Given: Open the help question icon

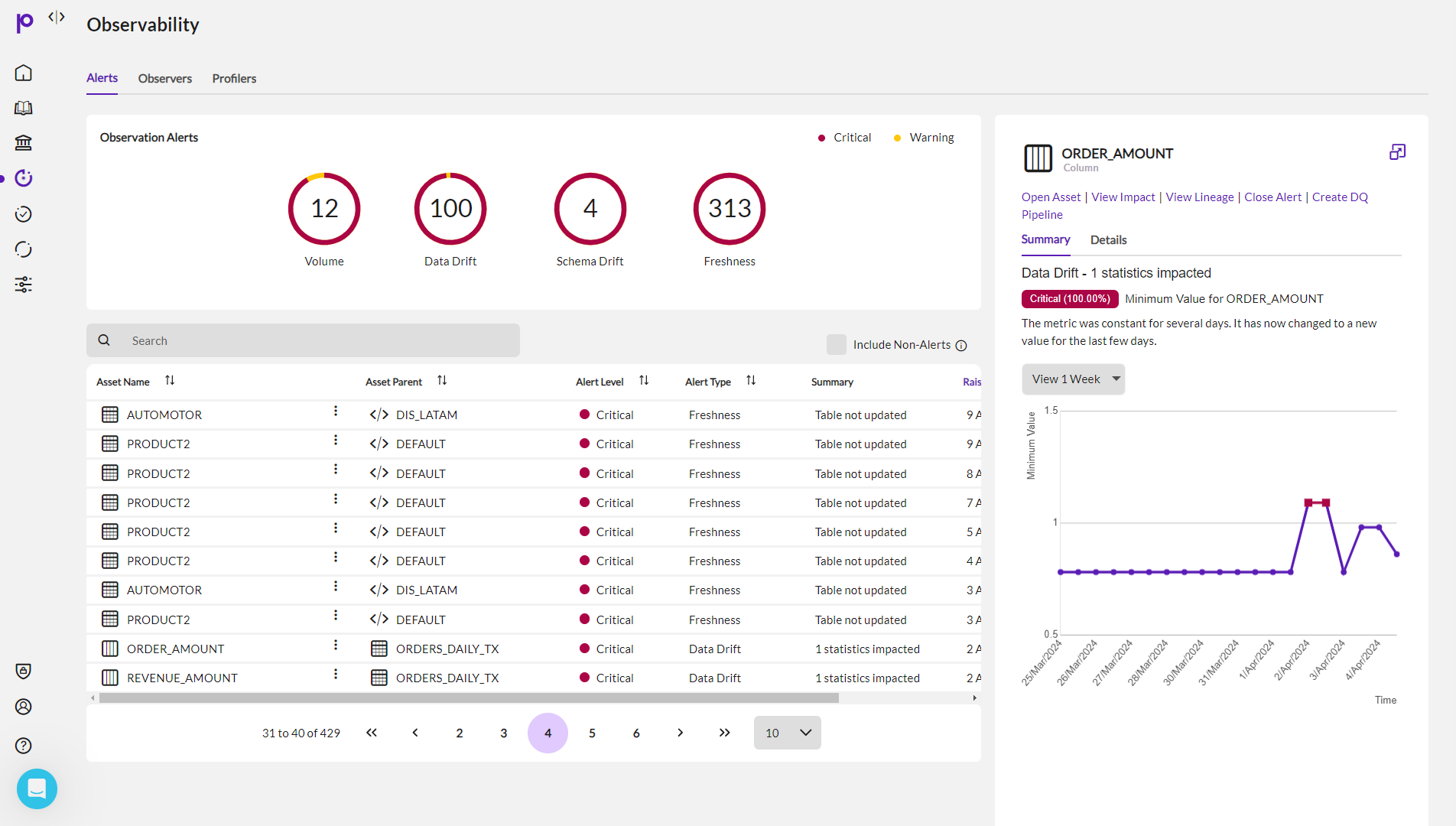Looking at the screenshot, I should (24, 746).
